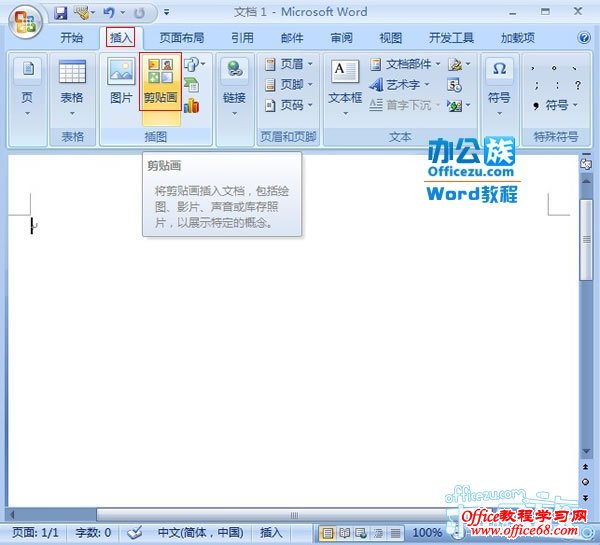Screen dimensions: 600x545
Task: Insert the comma special symbol
Action: pos(533,69)
